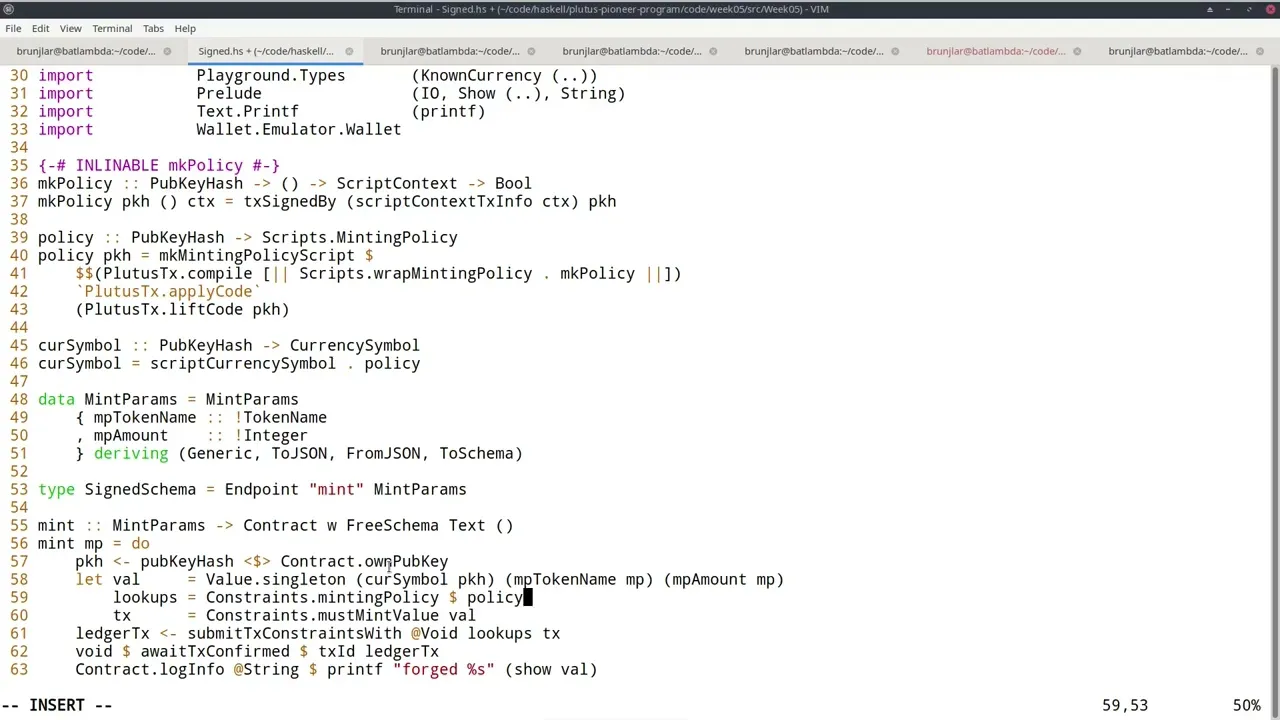
Task: Select the first brunjlar@batlambda tab
Action: click(85, 51)
